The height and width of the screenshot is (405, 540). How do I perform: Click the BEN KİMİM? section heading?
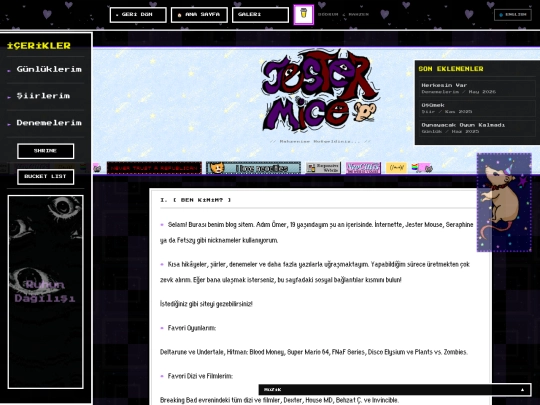pos(196,200)
